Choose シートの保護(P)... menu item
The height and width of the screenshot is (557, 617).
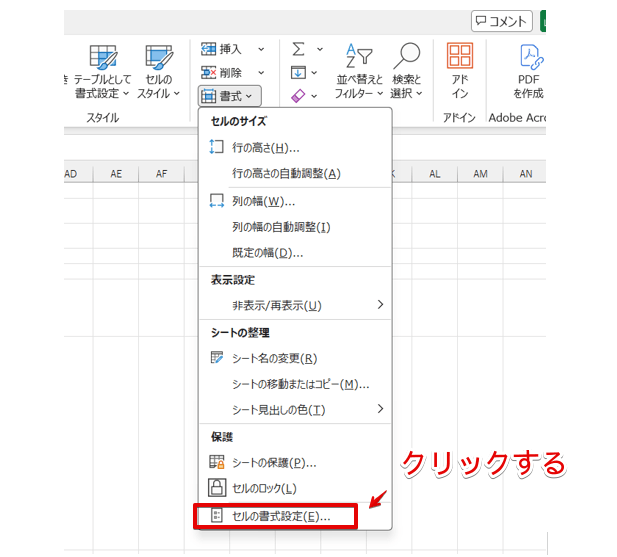pos(296,463)
